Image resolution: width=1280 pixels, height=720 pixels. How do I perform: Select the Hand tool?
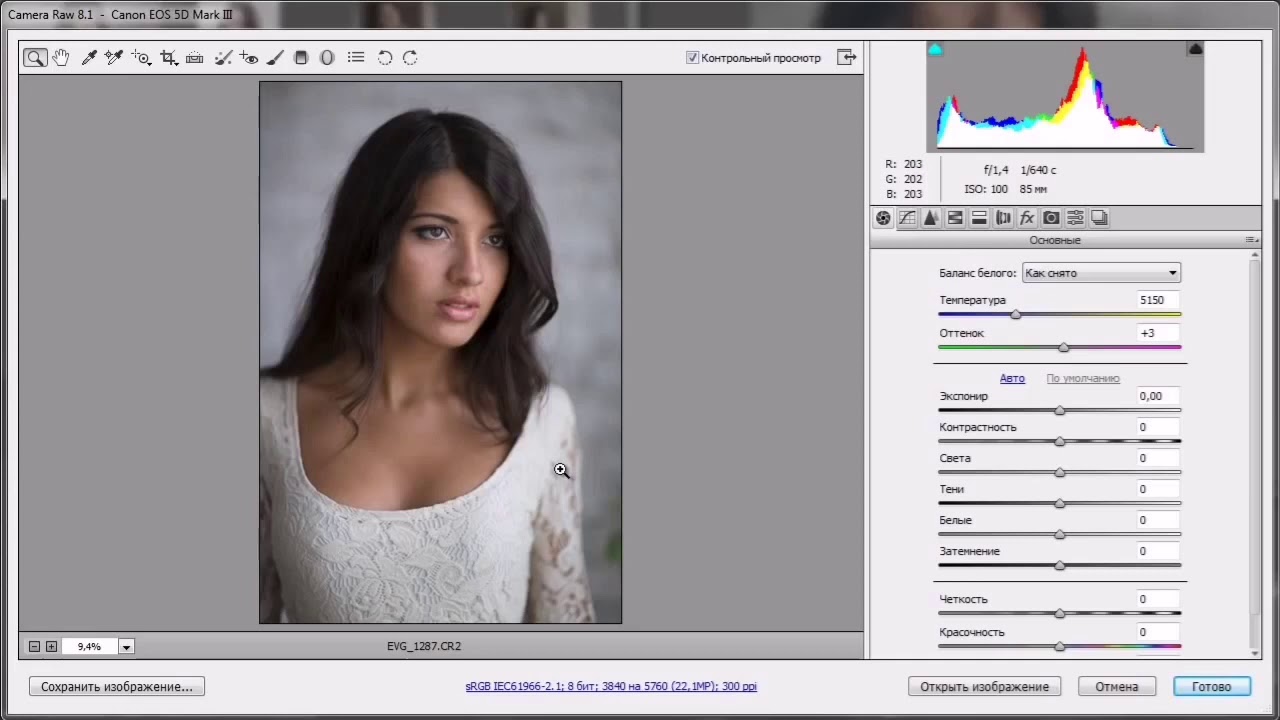(x=61, y=58)
